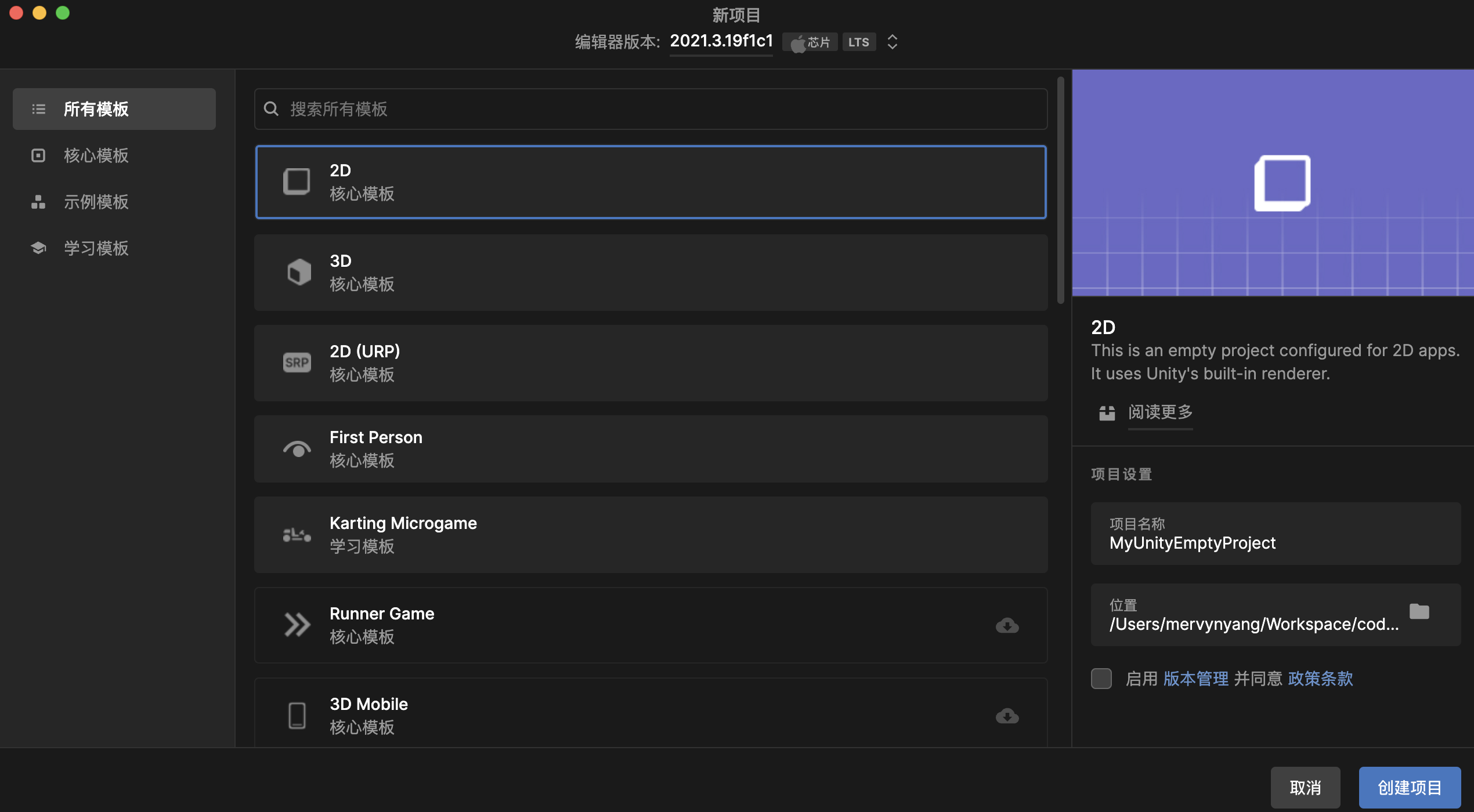
Task: Switch to 示例模板 category
Action: [114, 202]
